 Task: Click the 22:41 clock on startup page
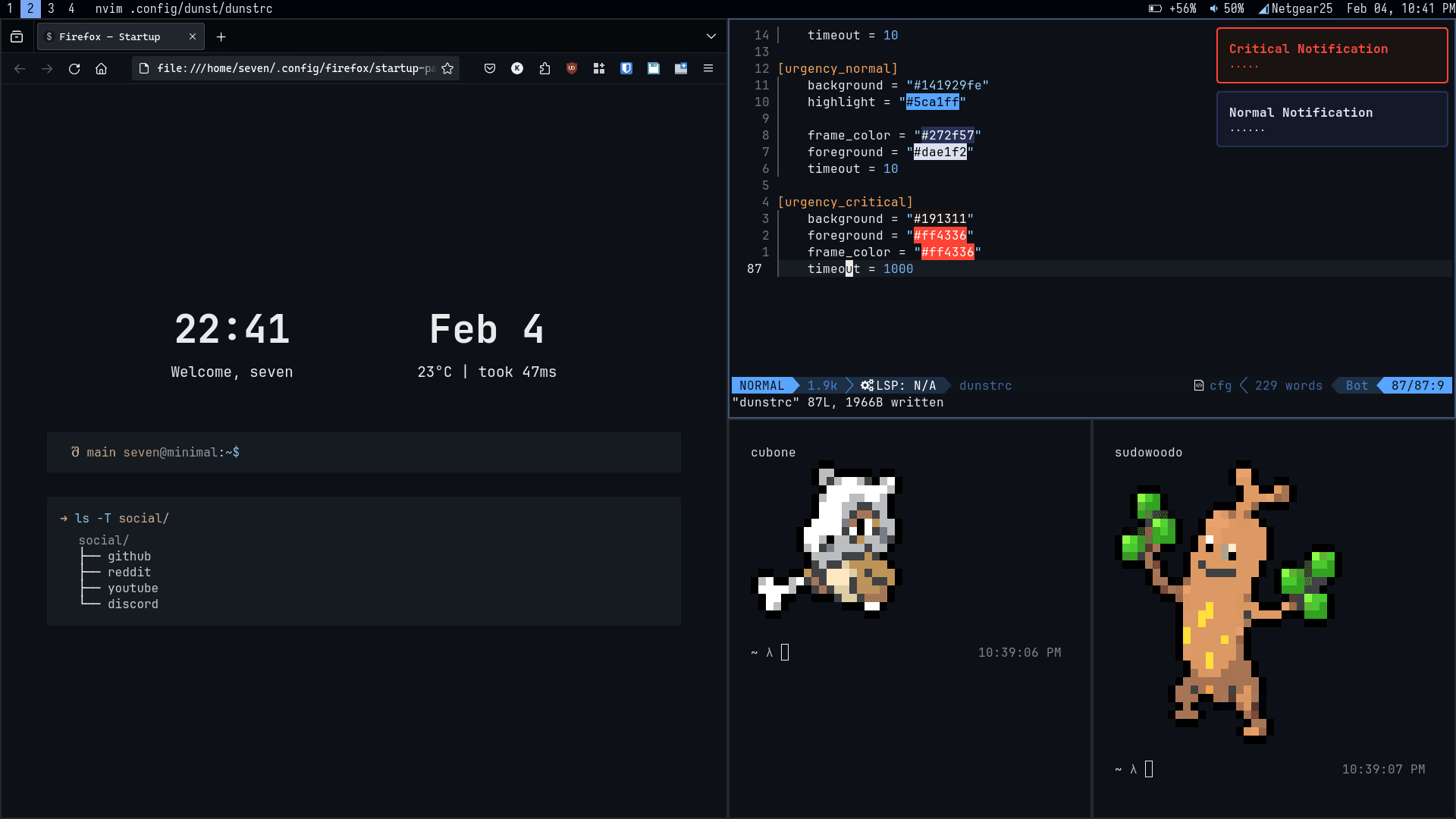click(232, 329)
